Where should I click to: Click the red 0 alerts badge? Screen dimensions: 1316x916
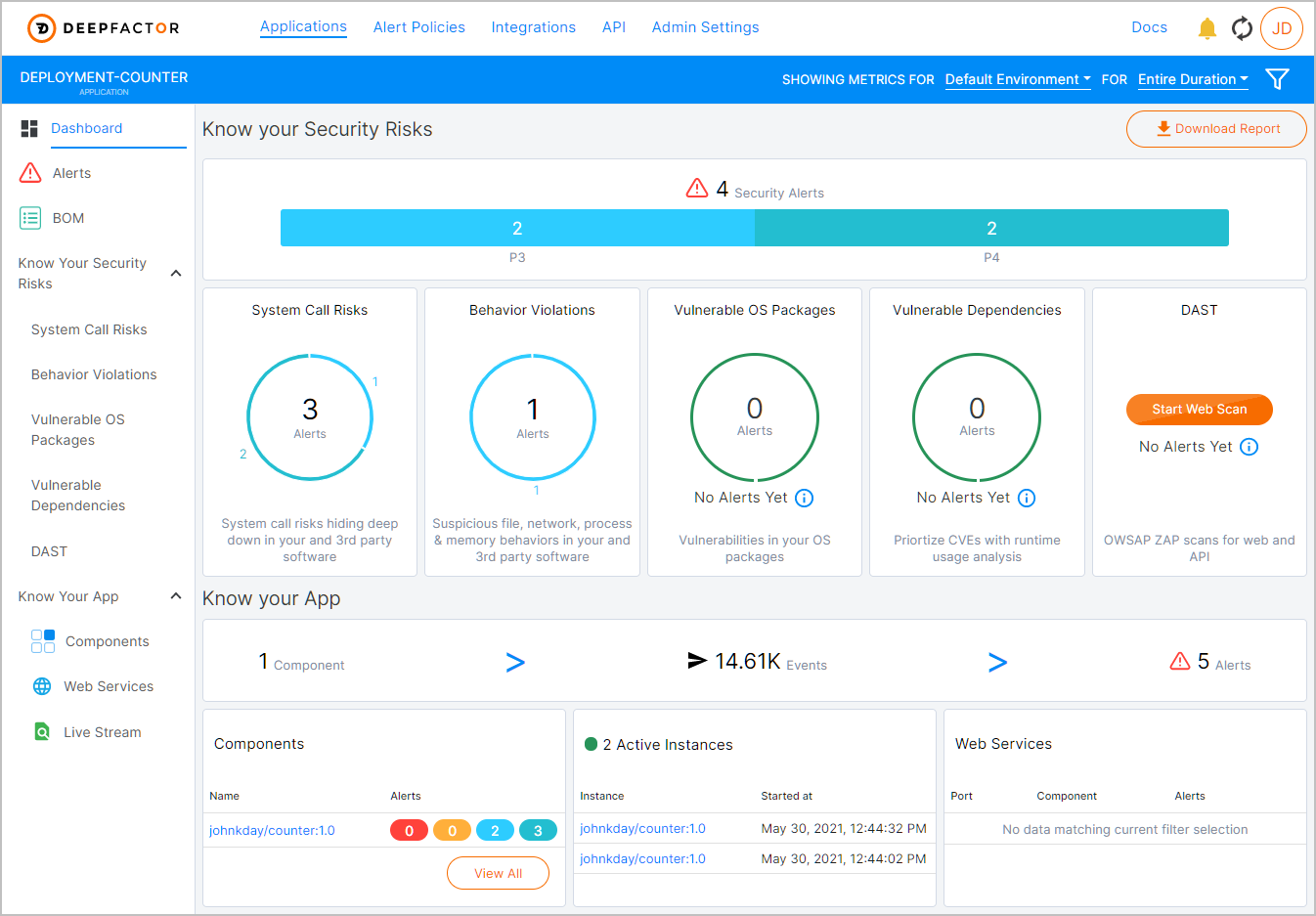click(409, 831)
